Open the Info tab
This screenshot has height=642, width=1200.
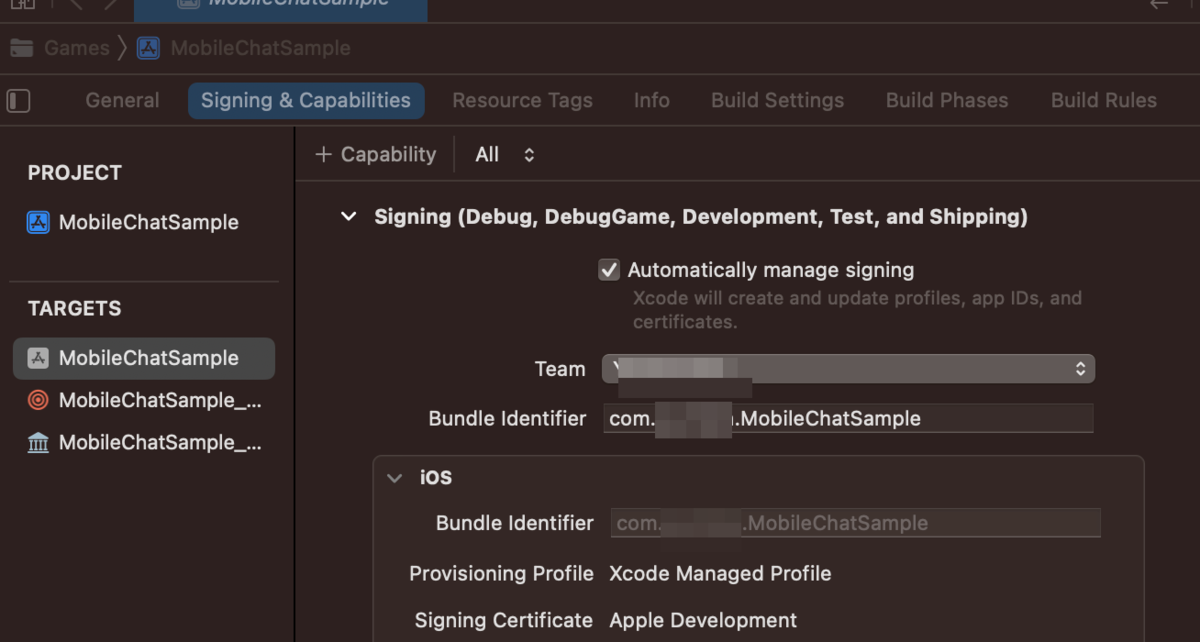click(652, 101)
